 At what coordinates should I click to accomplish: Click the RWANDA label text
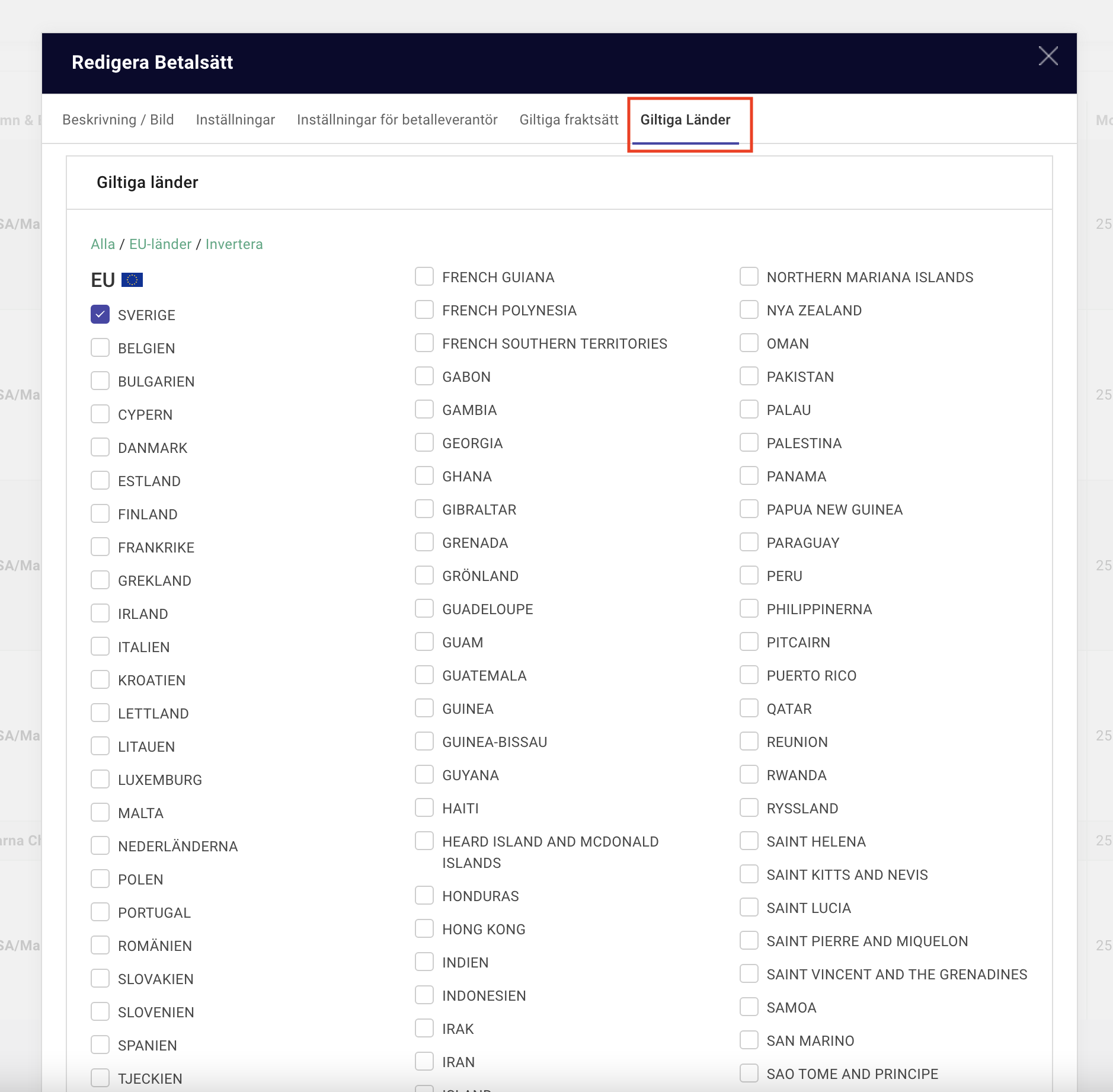point(797,775)
